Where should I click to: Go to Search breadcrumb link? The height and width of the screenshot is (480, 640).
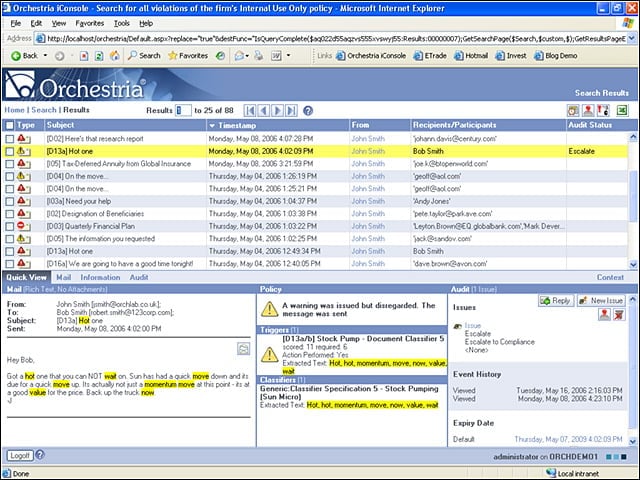(44, 110)
